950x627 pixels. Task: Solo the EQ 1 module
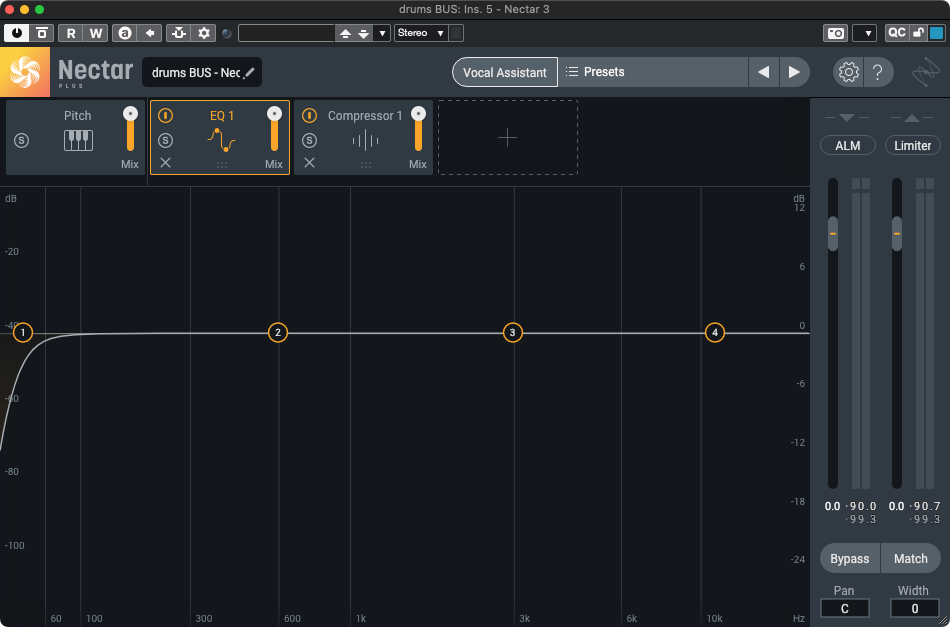pos(165,141)
